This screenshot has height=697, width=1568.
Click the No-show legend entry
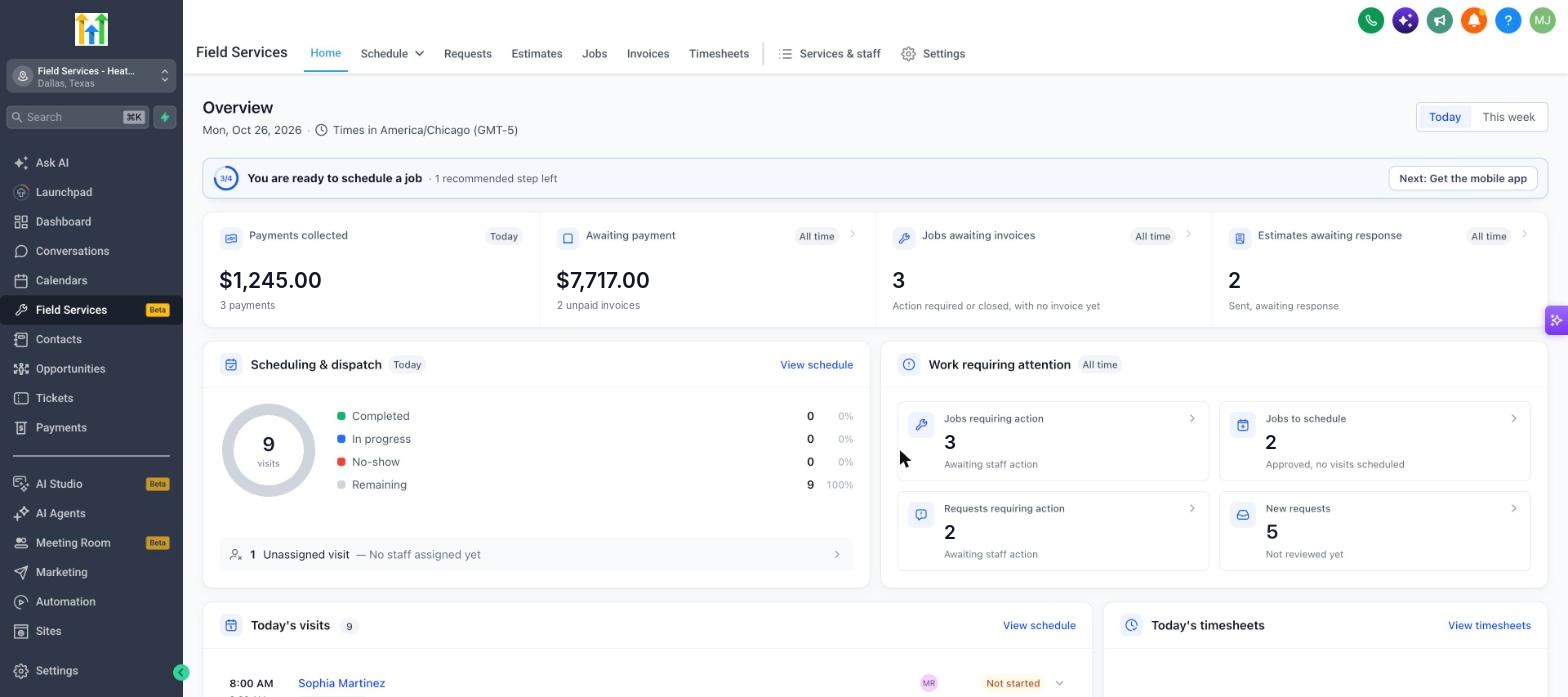368,462
